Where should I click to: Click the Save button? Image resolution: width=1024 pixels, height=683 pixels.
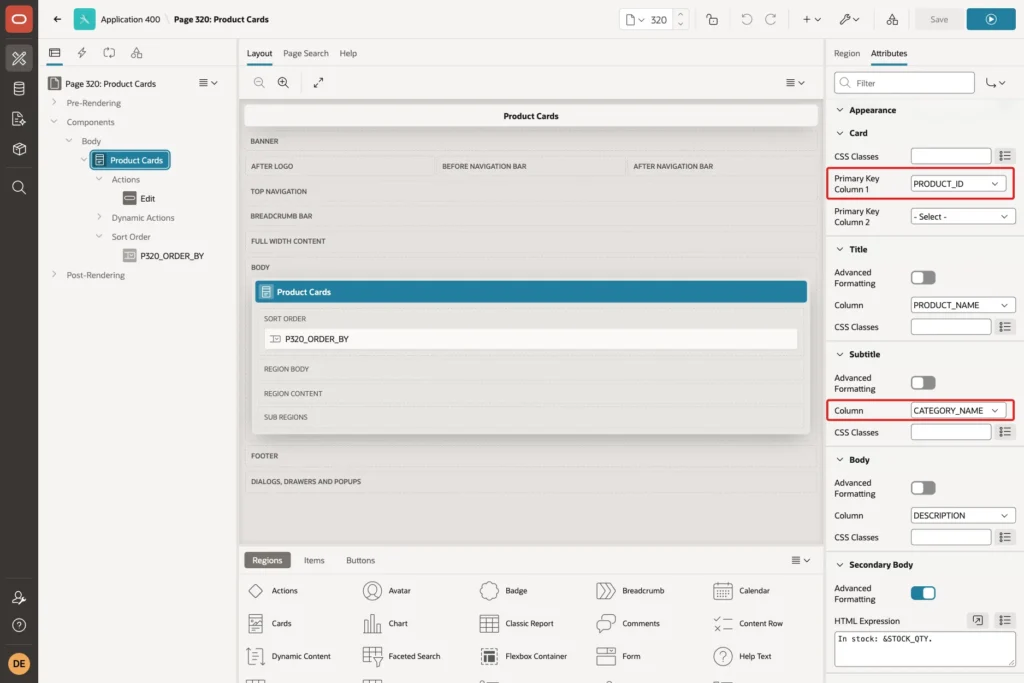coord(938,19)
